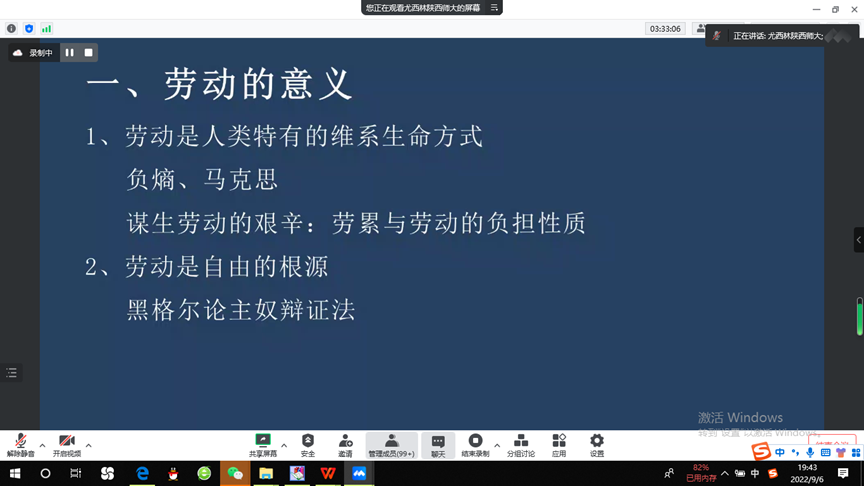Click the Invite (邀请) icon

click(345, 445)
